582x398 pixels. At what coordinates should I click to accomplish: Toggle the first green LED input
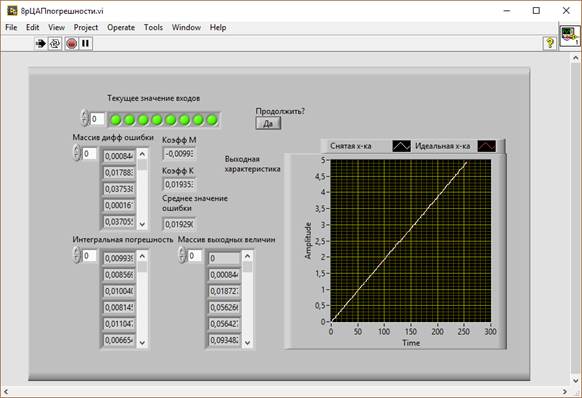tap(116, 120)
